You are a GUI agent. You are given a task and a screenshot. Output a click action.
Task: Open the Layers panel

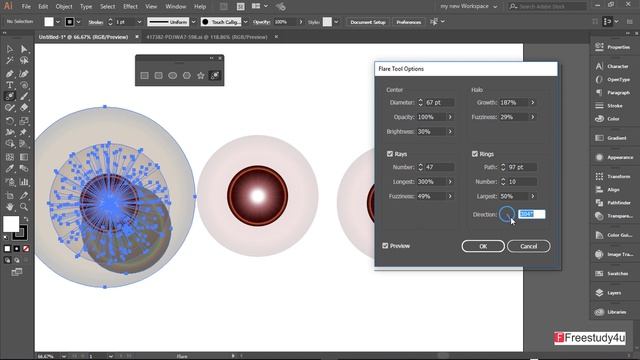pos(613,293)
